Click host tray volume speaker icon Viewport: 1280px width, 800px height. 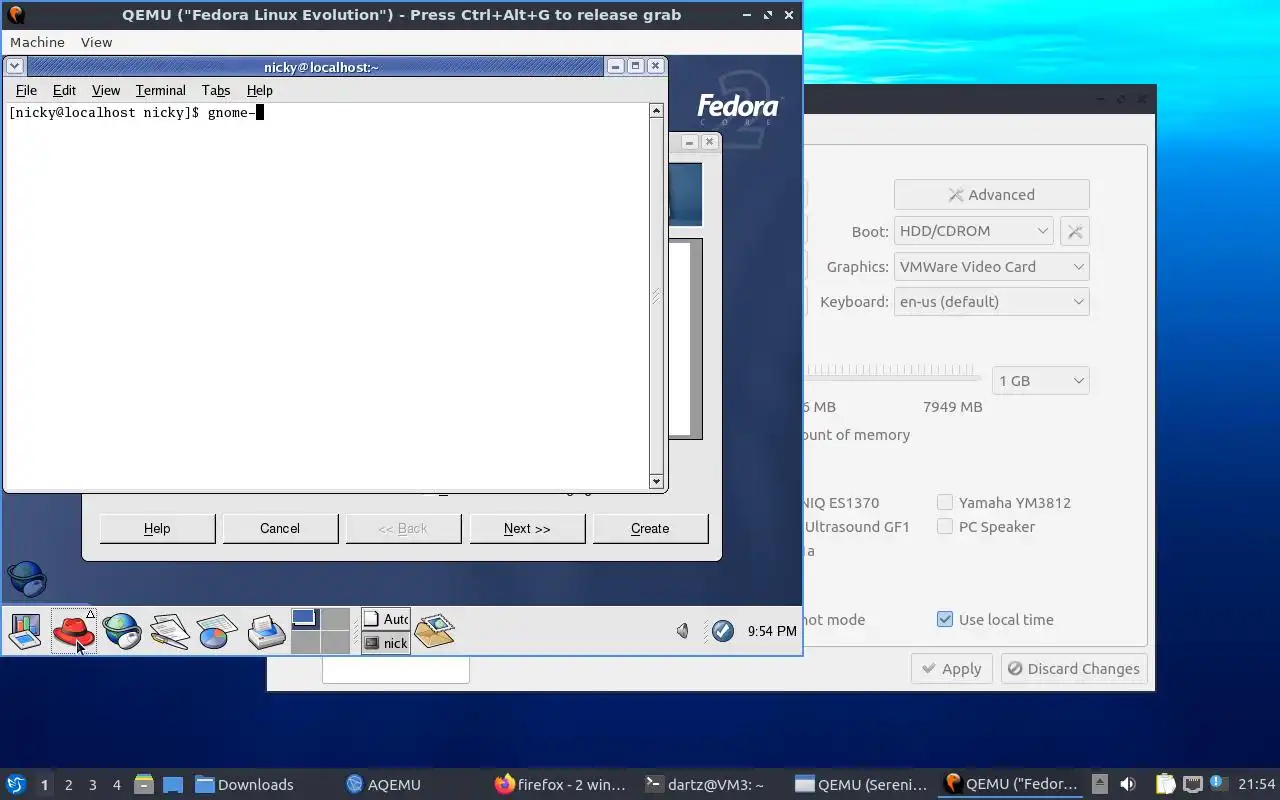tap(1128, 784)
